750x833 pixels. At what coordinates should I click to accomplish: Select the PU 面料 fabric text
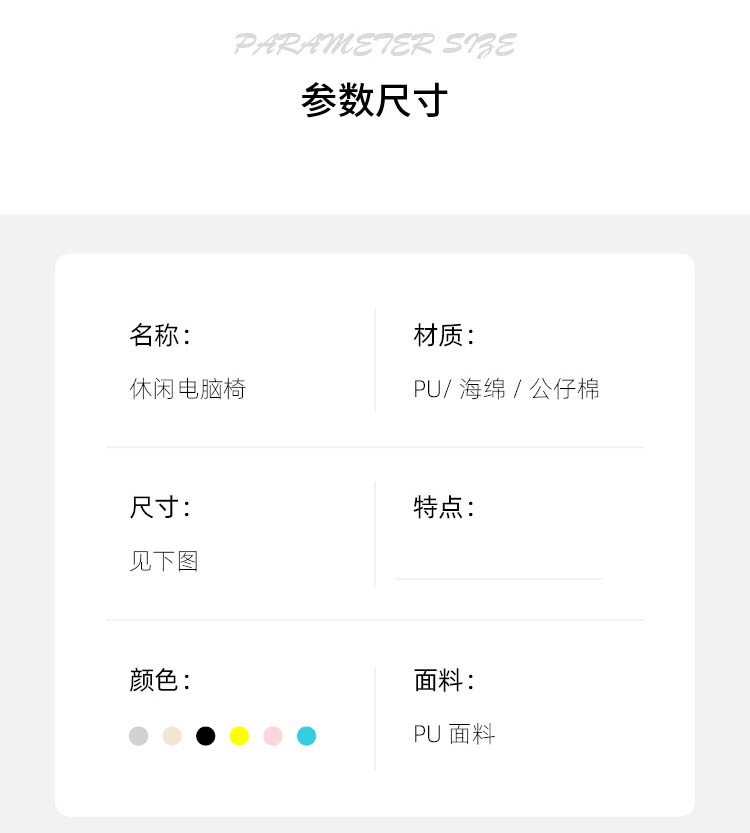[x=454, y=735]
